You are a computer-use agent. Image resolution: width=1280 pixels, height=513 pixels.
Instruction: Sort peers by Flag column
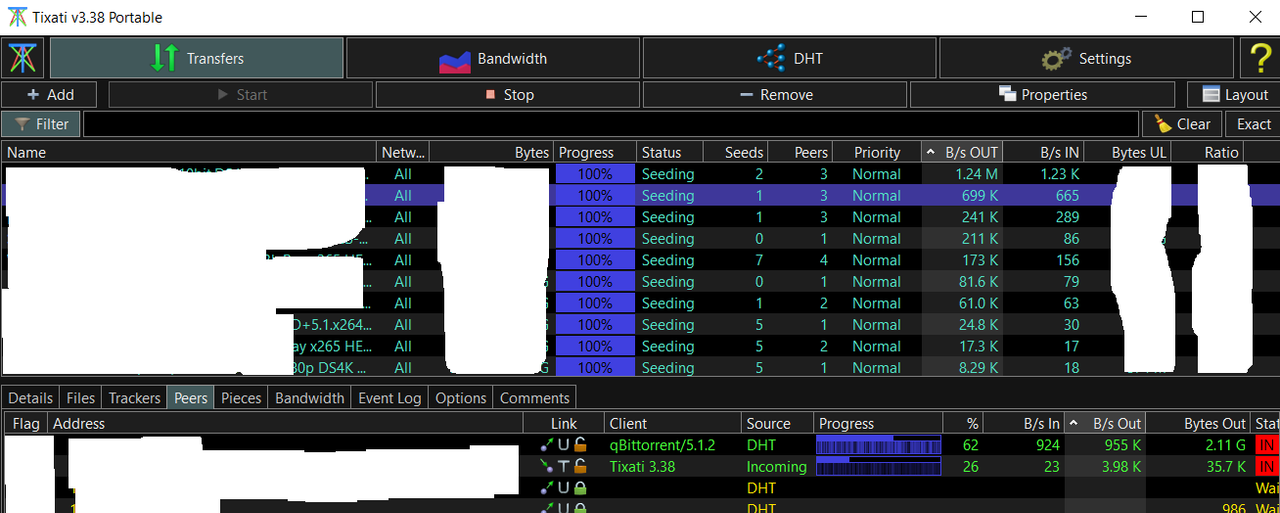[x=26, y=424]
